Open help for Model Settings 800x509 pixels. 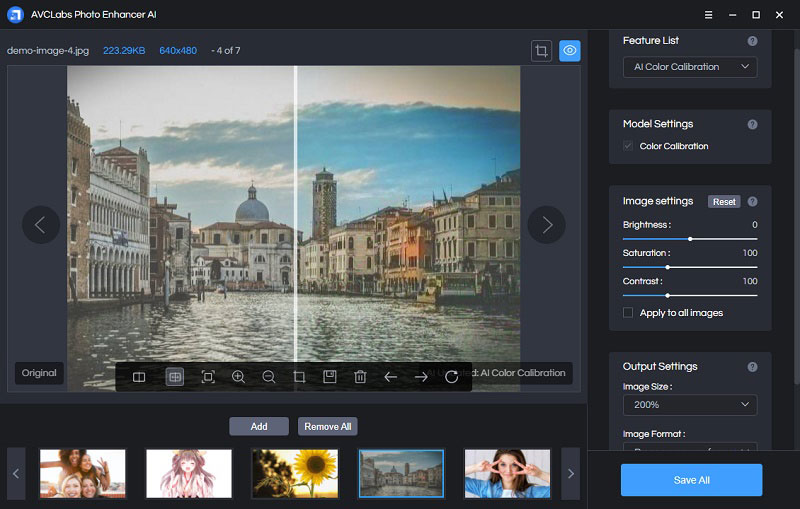(752, 124)
